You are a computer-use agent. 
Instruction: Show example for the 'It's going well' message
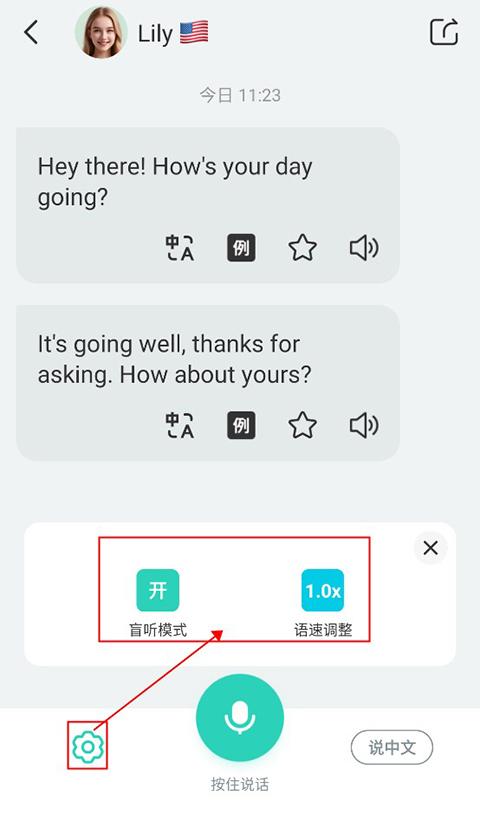point(241,425)
